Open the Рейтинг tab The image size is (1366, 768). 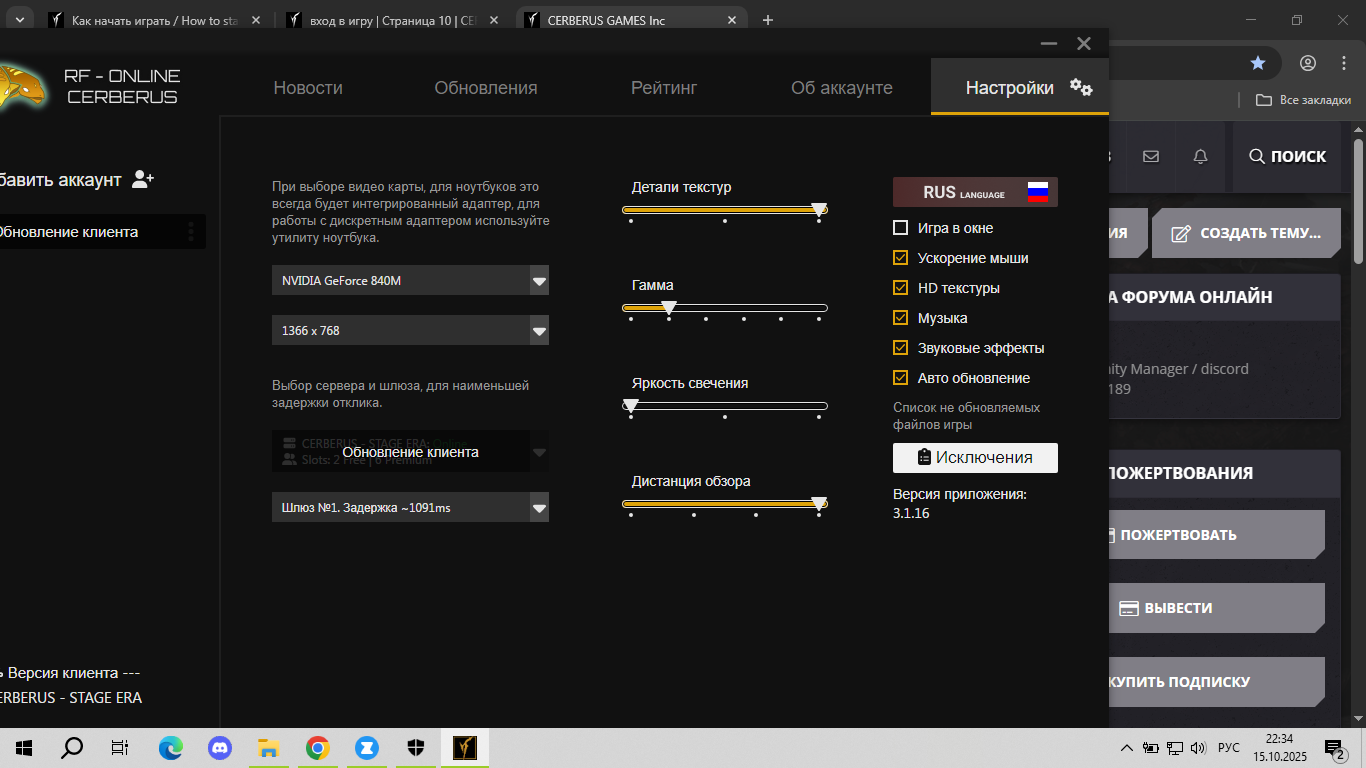[664, 88]
